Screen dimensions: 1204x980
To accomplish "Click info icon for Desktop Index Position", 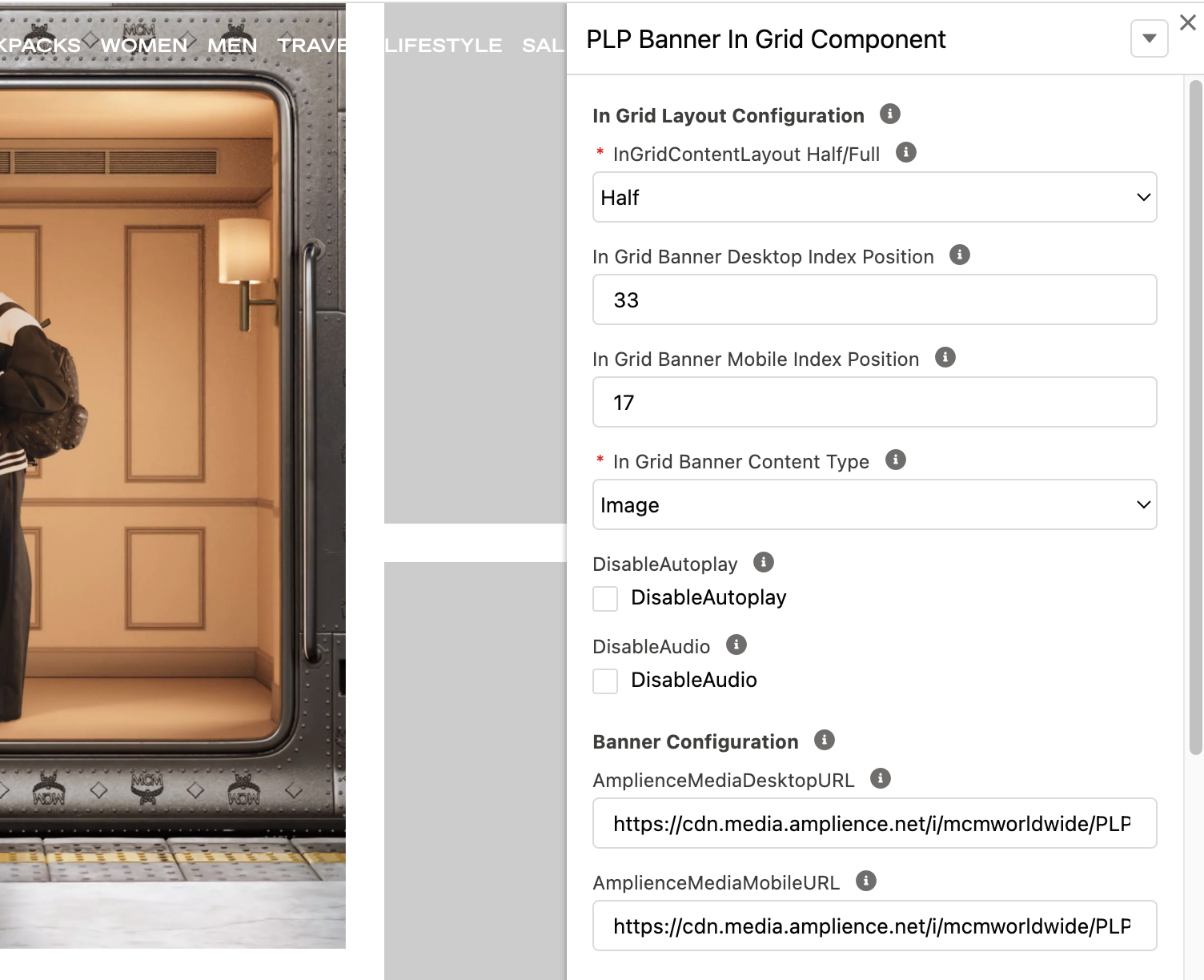I will tap(959, 255).
